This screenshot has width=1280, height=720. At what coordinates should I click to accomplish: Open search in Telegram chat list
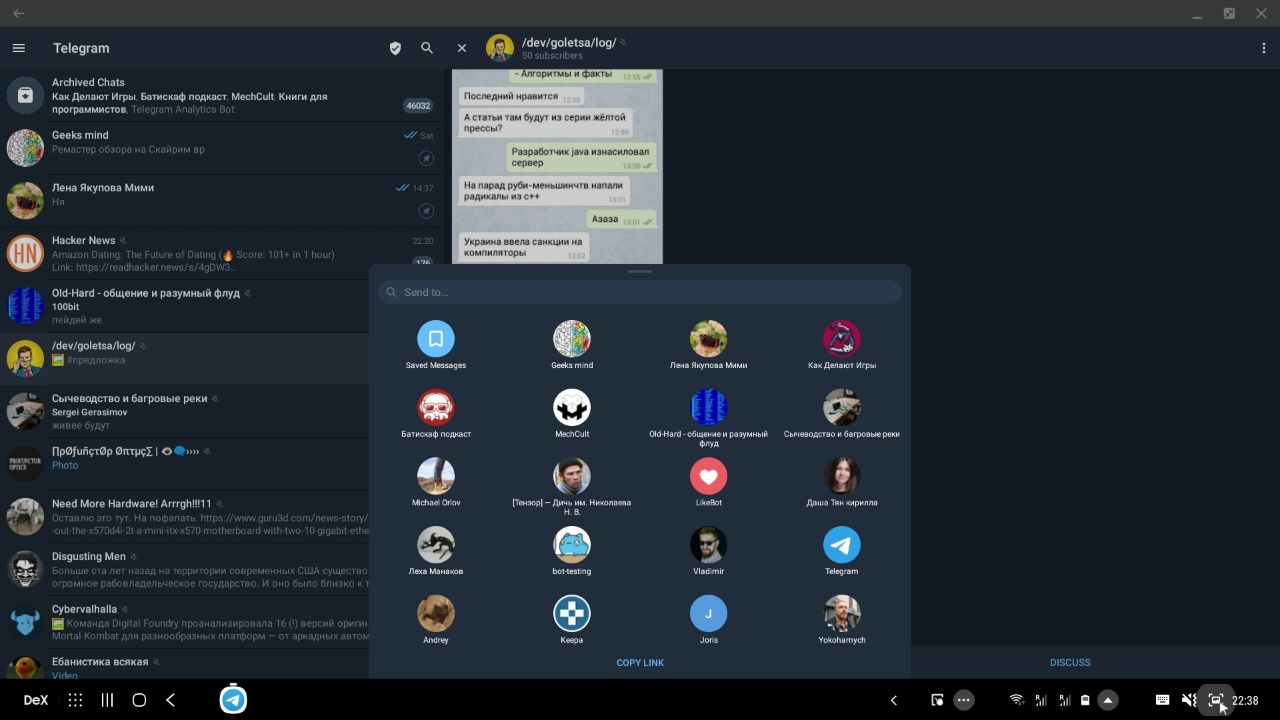tap(427, 48)
